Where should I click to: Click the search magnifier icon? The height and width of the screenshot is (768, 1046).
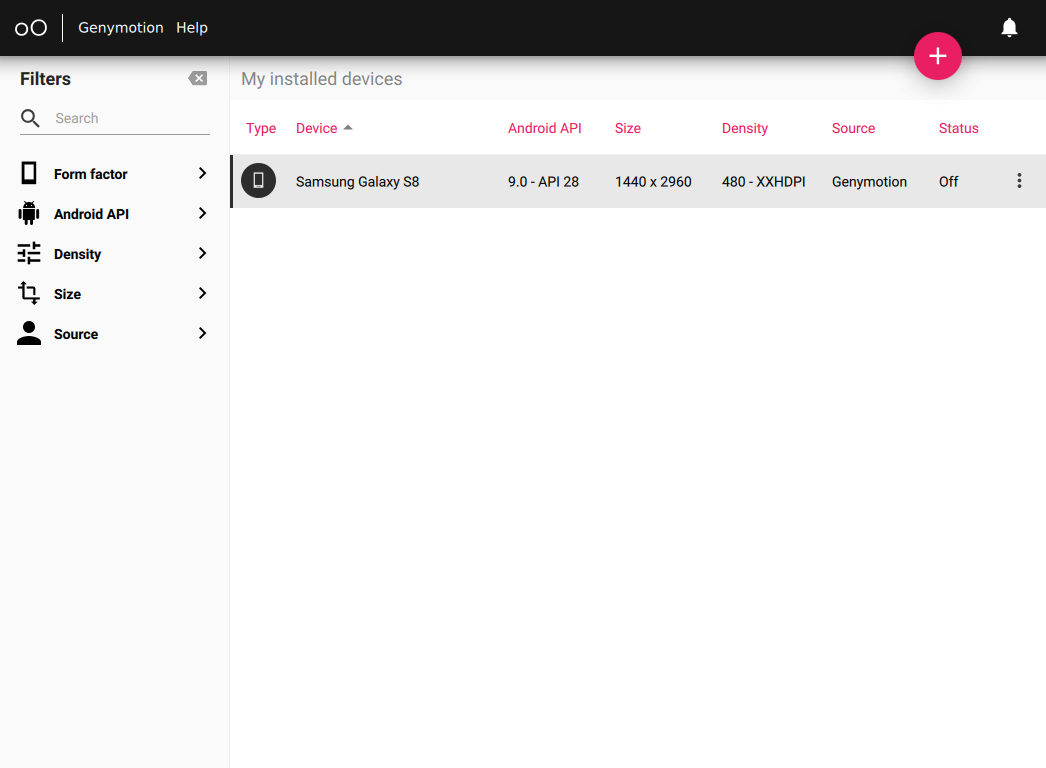tap(30, 118)
